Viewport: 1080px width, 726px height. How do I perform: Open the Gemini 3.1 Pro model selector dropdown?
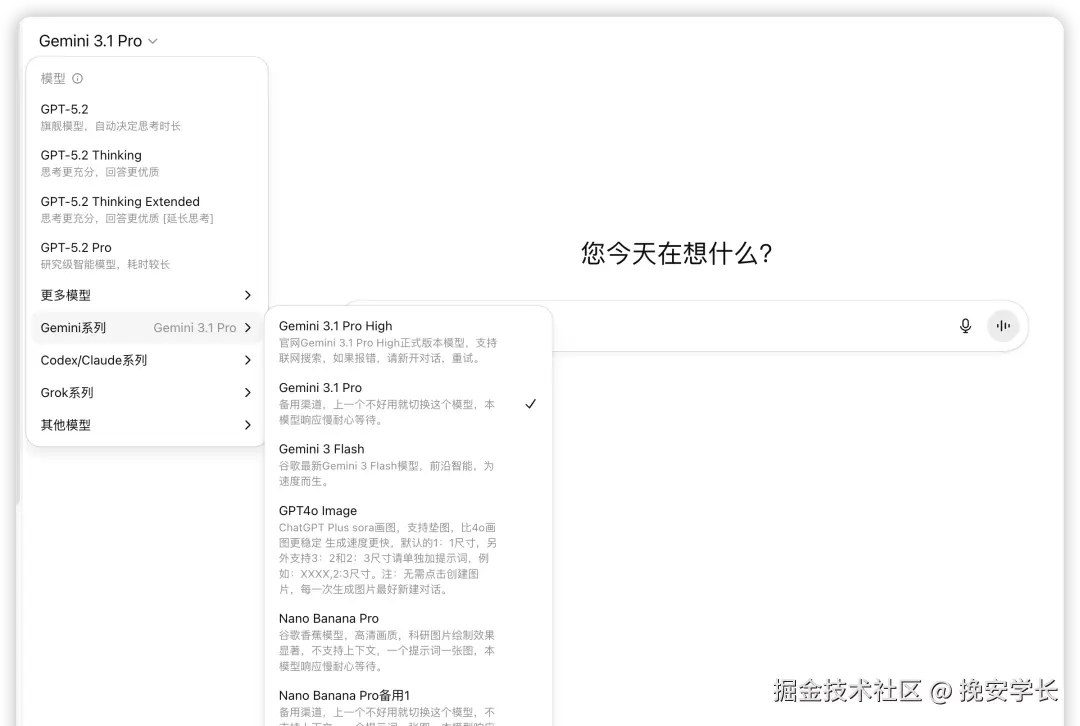98,41
